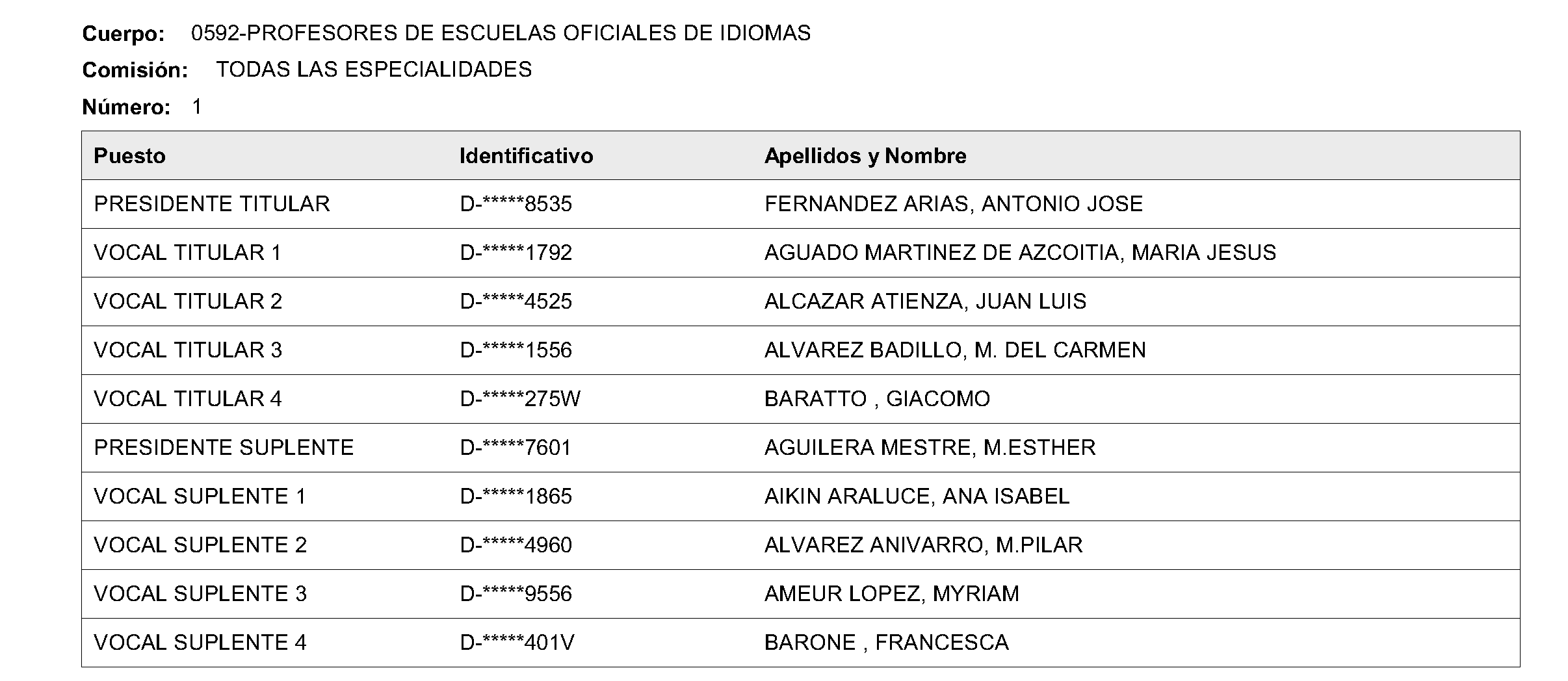The height and width of the screenshot is (681, 1568).
Task: Click the name BARONE, FRANCESCA
Action: 887,643
